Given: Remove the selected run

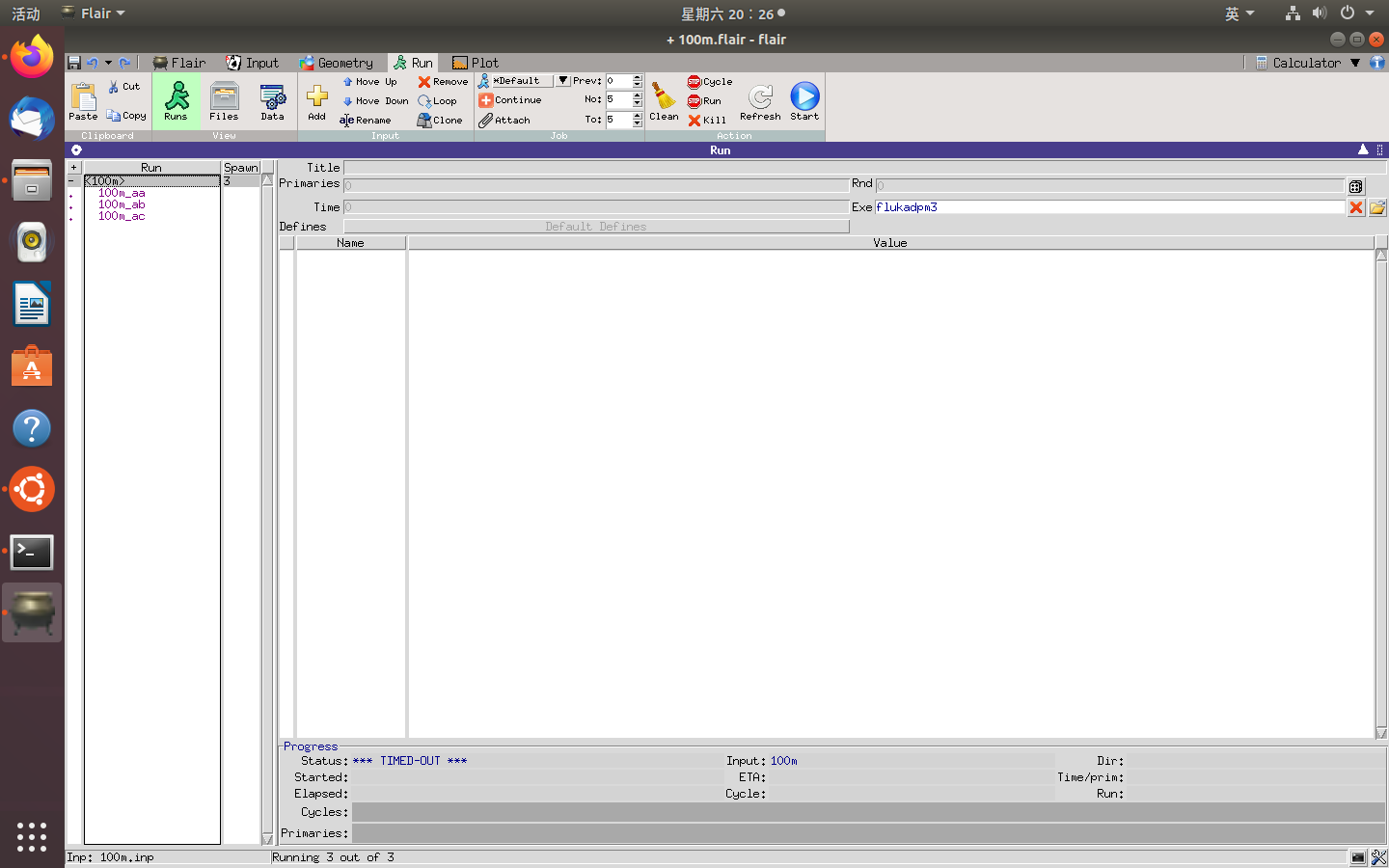Looking at the screenshot, I should click(x=443, y=82).
